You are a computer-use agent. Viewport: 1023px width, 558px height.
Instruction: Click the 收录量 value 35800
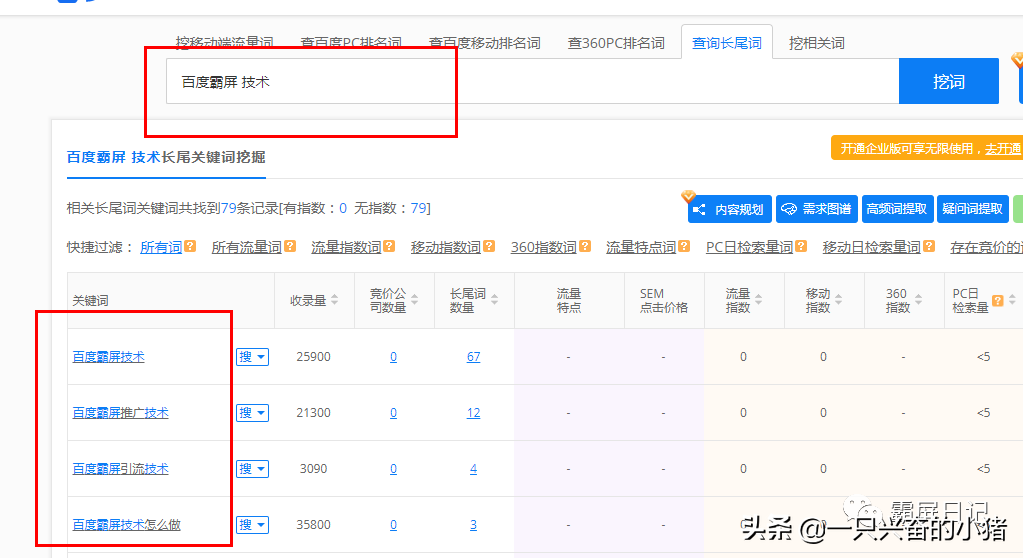pos(313,525)
